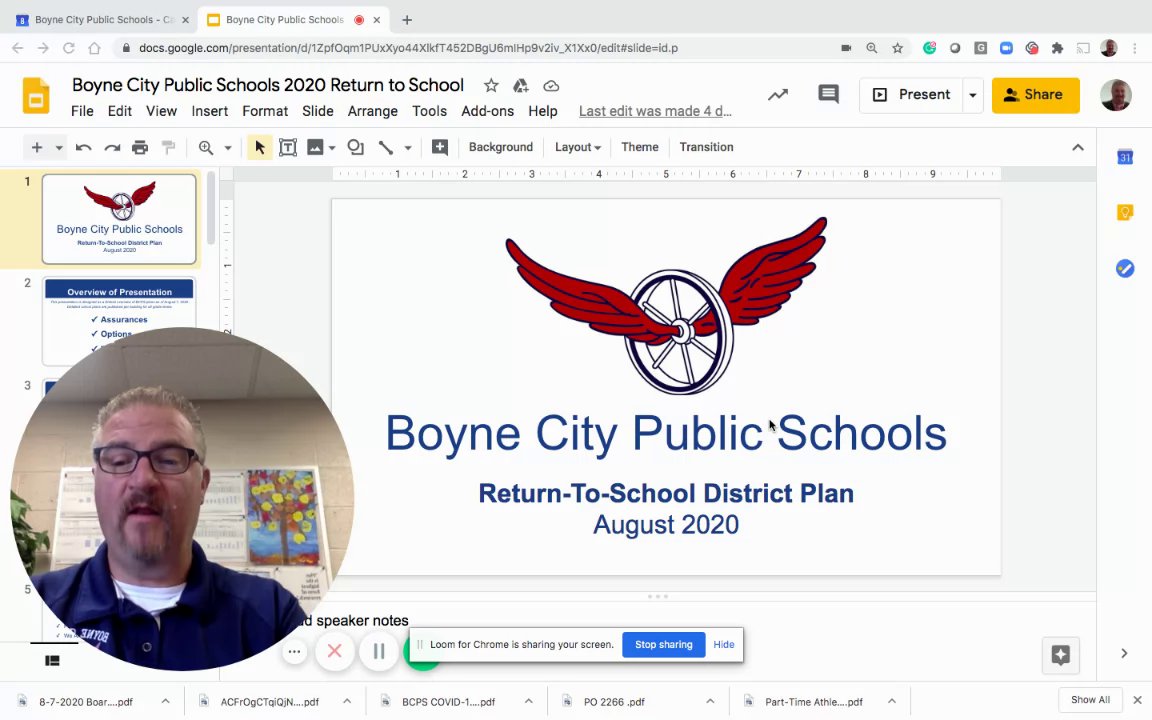This screenshot has width=1152, height=720.
Task: Open a new browser tab
Action: click(x=407, y=20)
